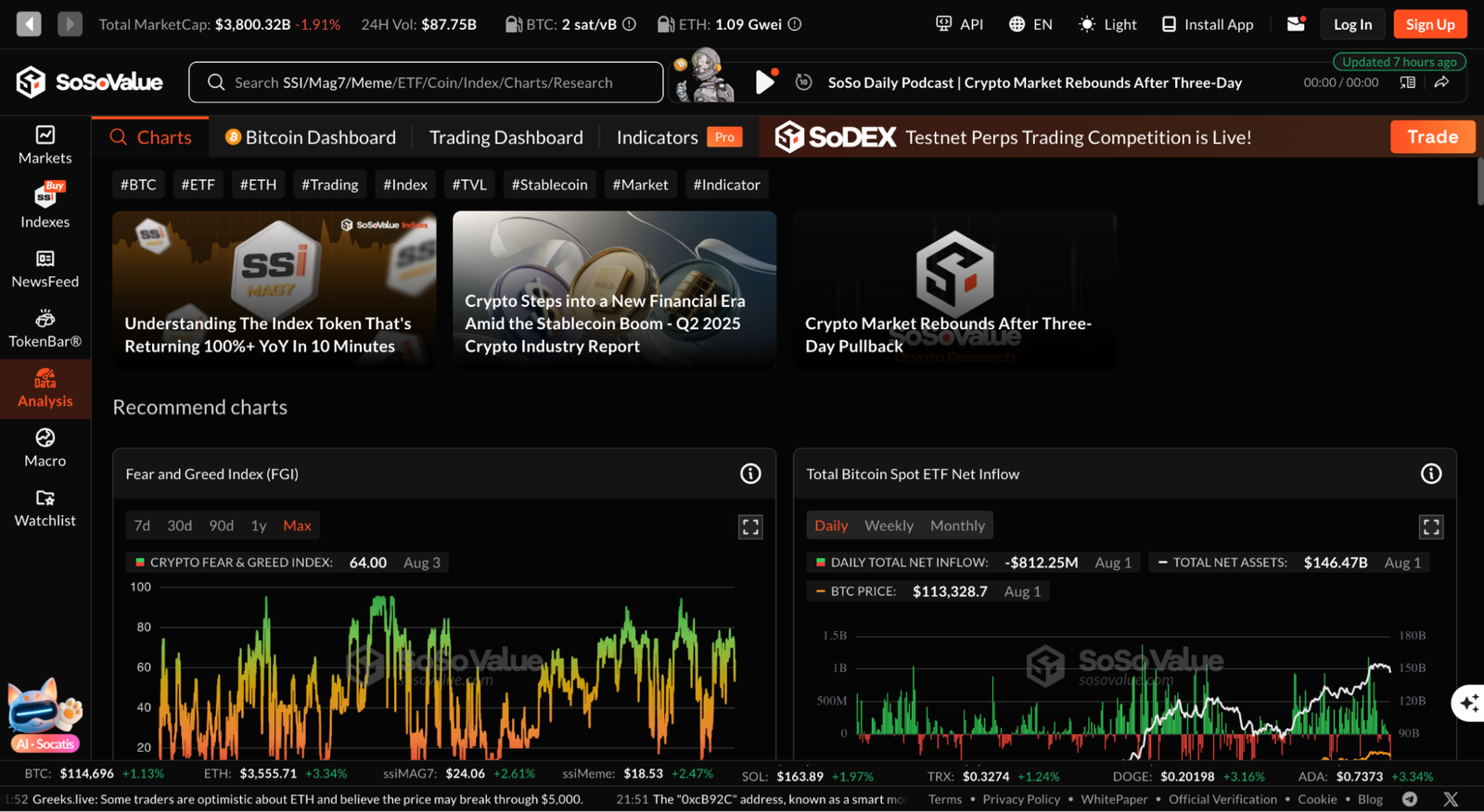
Task: Switch to the Indicators Pro tab
Action: (x=679, y=137)
